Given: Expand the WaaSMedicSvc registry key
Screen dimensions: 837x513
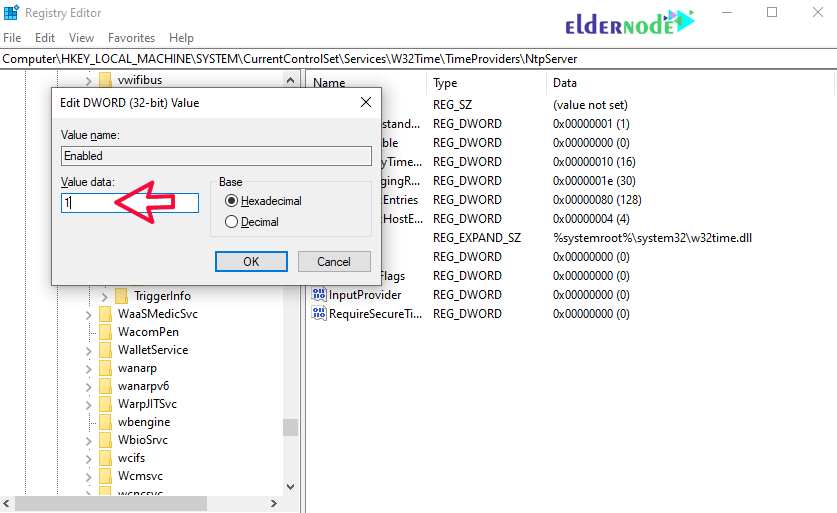Looking at the screenshot, I should [x=89, y=314].
